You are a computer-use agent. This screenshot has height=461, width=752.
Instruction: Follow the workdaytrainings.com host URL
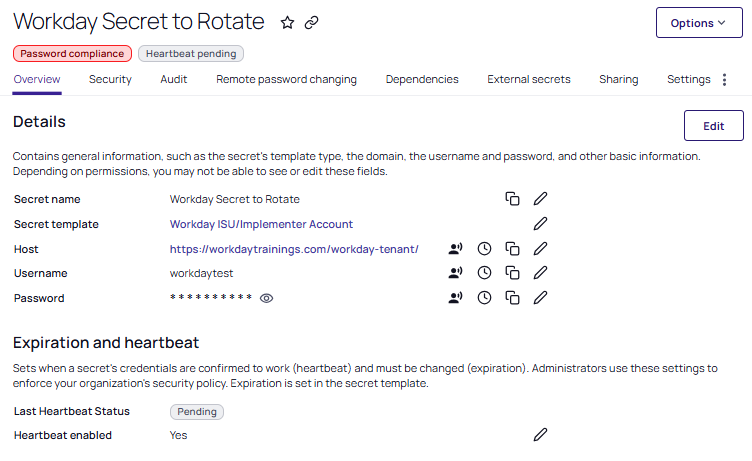click(294, 249)
